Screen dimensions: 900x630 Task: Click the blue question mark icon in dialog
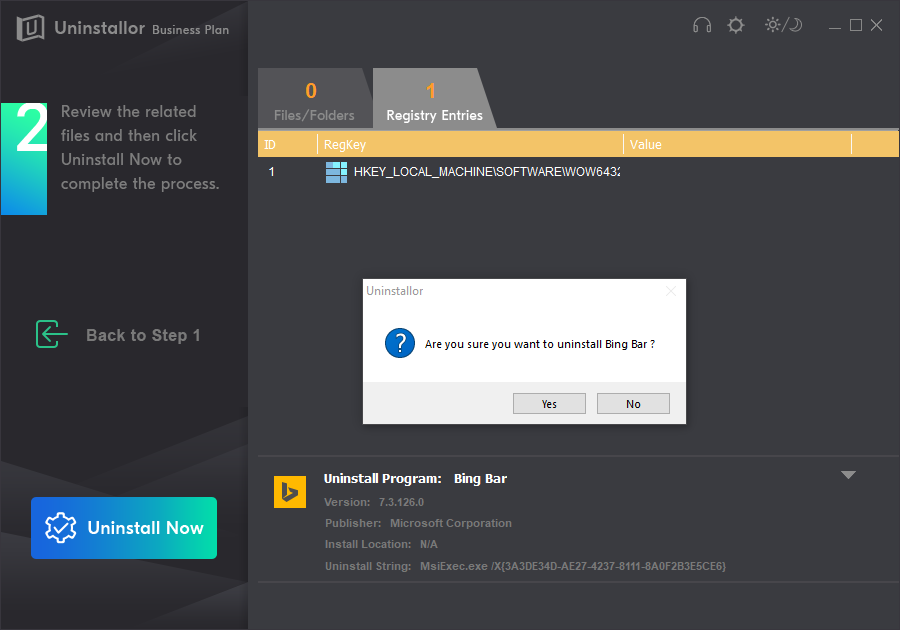[400, 343]
